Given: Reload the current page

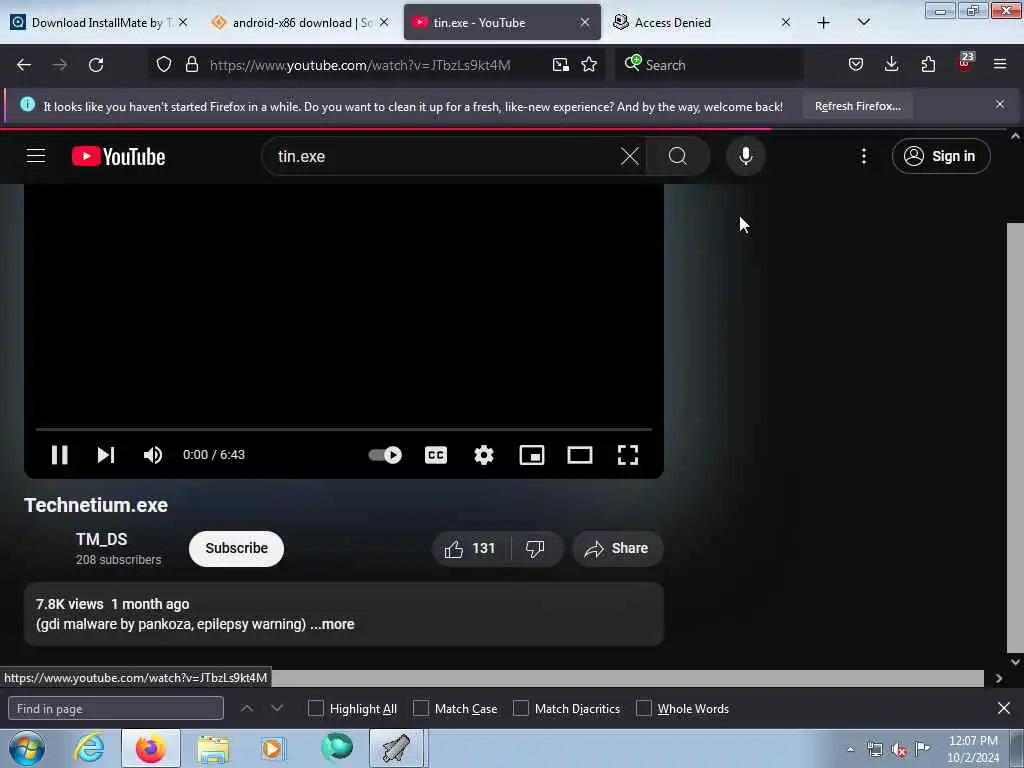Looking at the screenshot, I should 96,65.
